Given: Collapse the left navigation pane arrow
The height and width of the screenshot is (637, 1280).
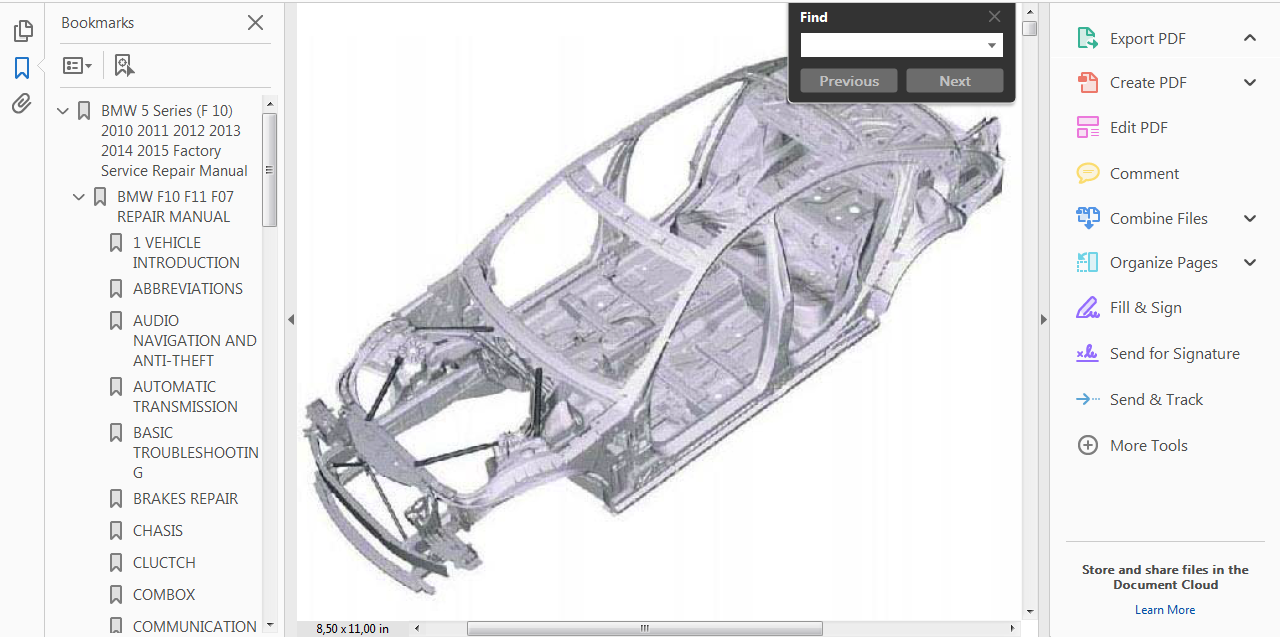Looking at the screenshot, I should tap(291, 319).
